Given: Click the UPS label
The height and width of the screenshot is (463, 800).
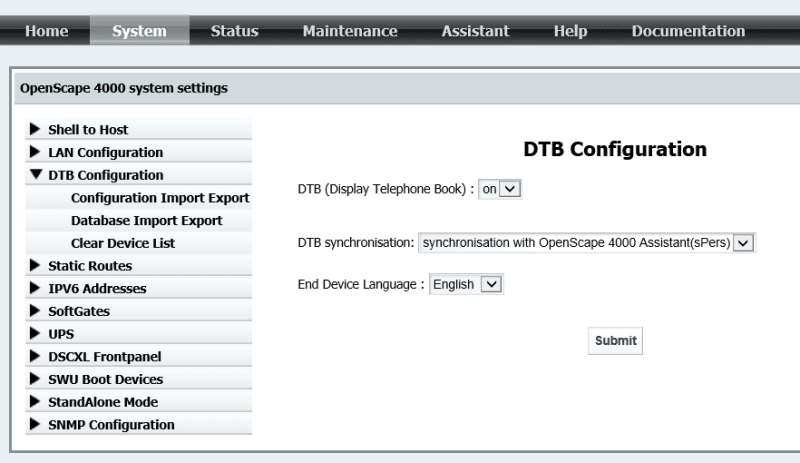Looking at the screenshot, I should tap(61, 334).
